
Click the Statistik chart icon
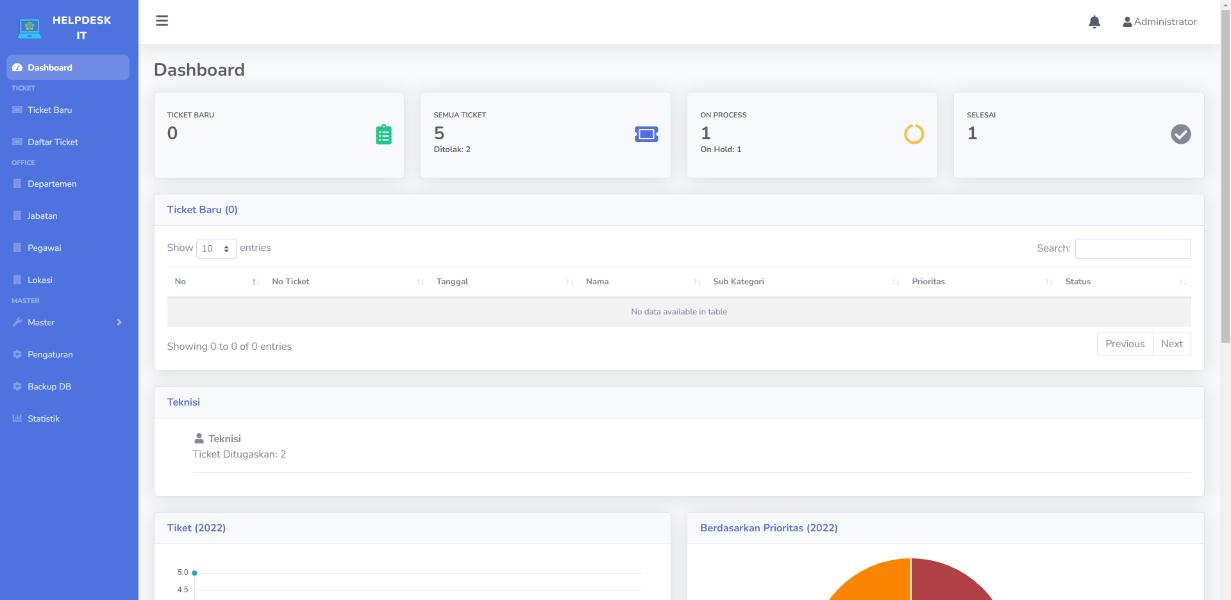[x=17, y=418]
